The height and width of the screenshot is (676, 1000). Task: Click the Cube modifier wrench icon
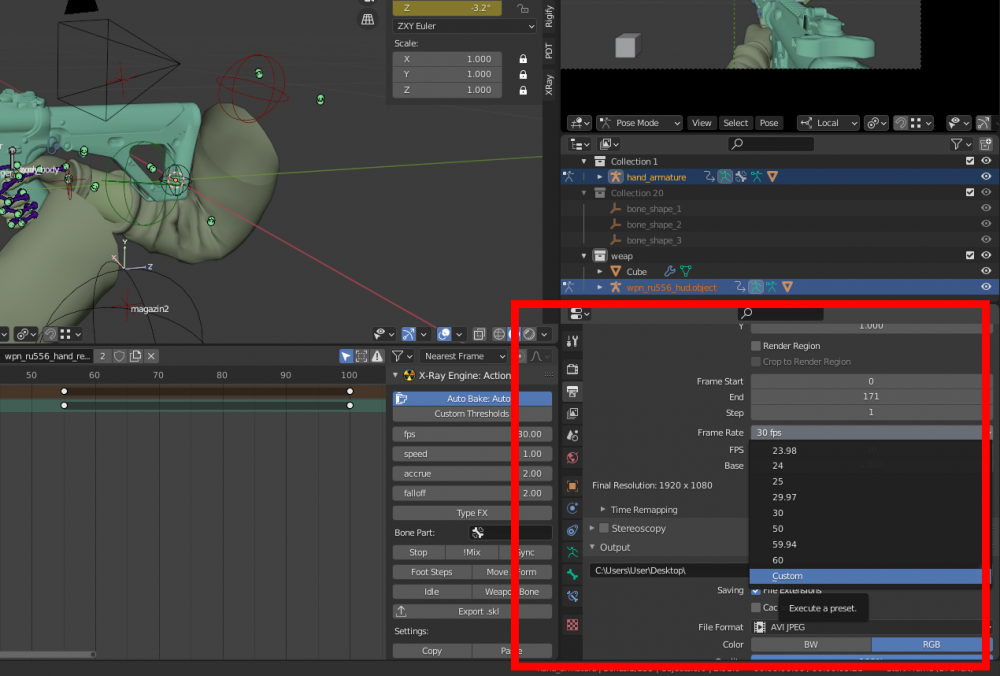pyautogui.click(x=670, y=271)
